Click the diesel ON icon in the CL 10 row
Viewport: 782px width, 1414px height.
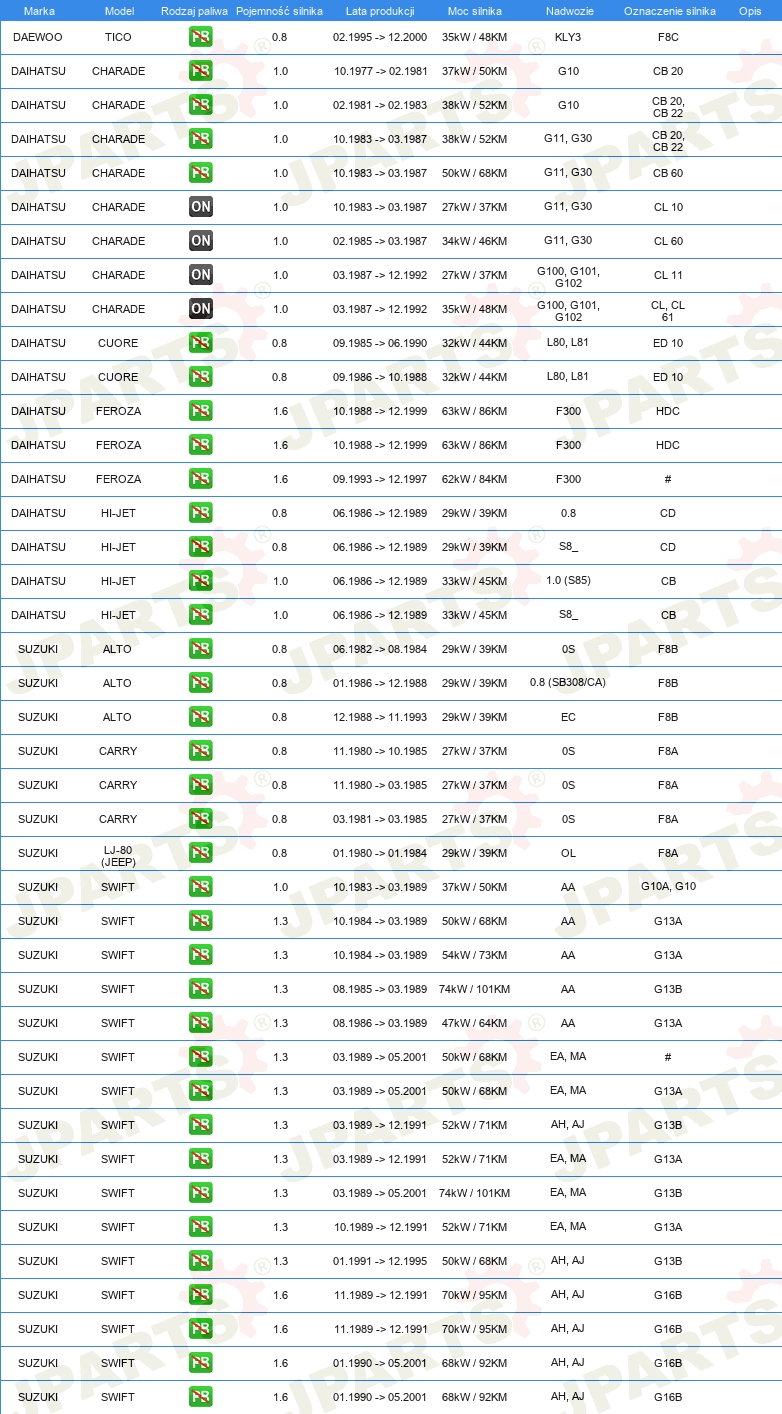[x=200, y=207]
